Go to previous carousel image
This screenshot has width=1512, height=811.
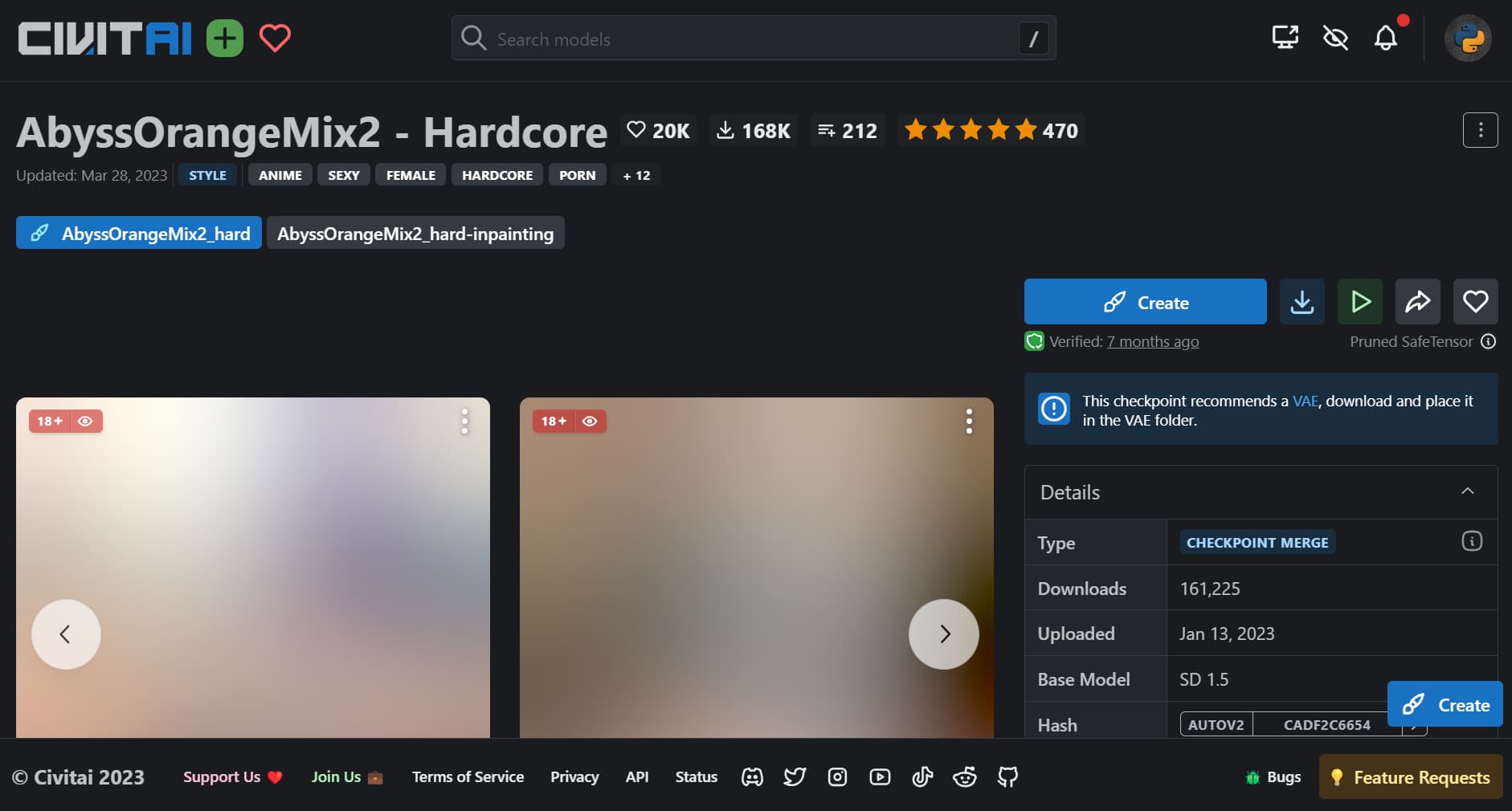66,634
